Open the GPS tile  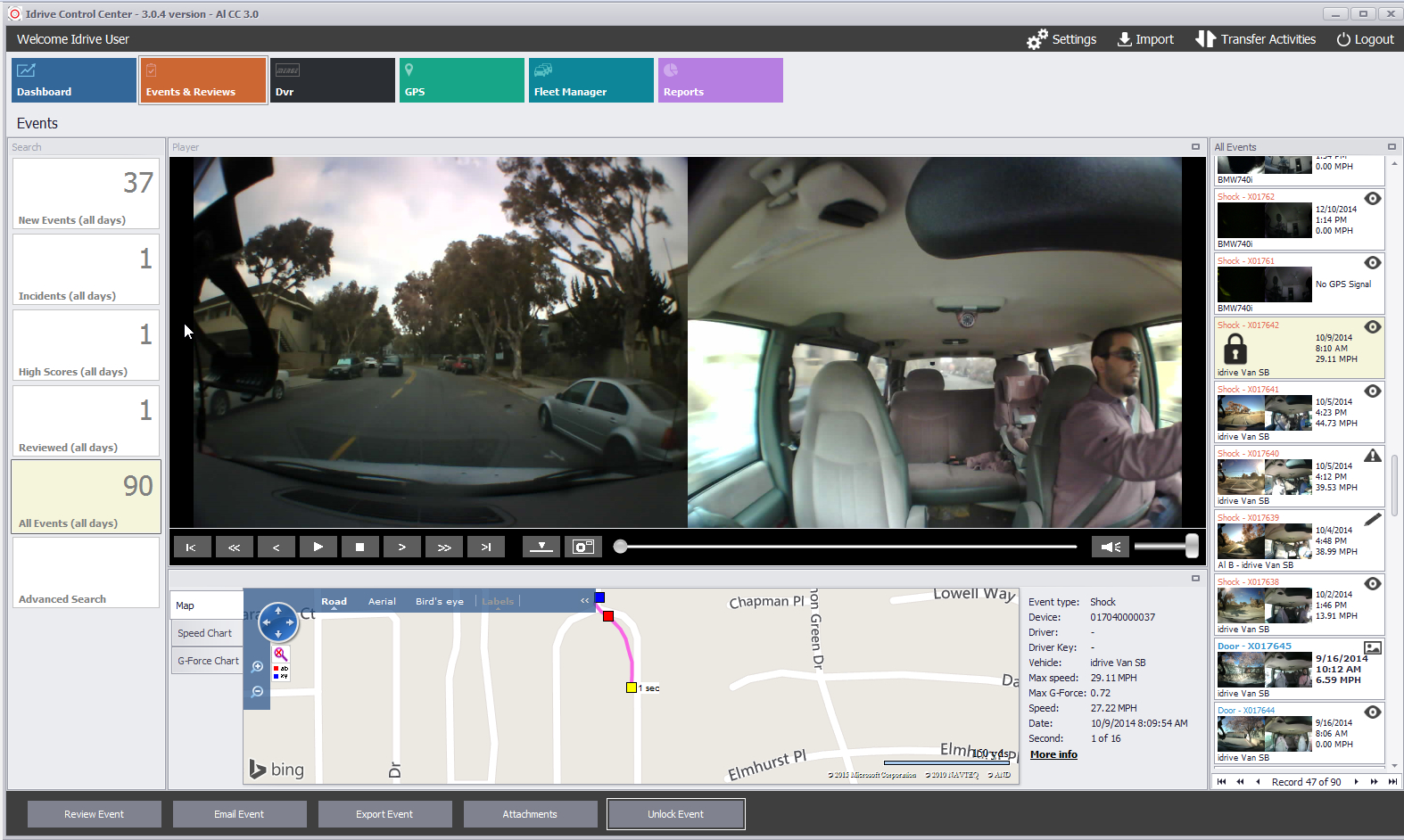tap(461, 80)
